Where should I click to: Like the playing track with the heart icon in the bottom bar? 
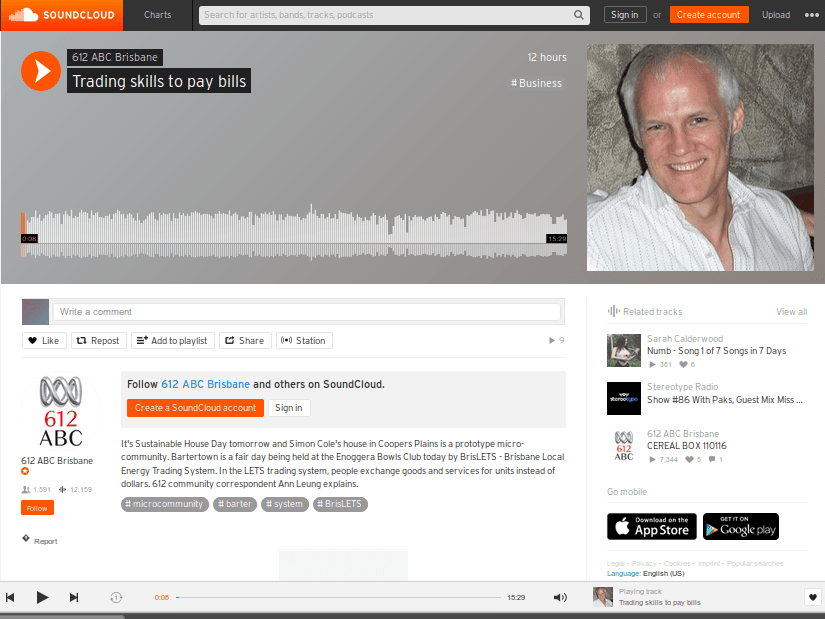(x=812, y=597)
